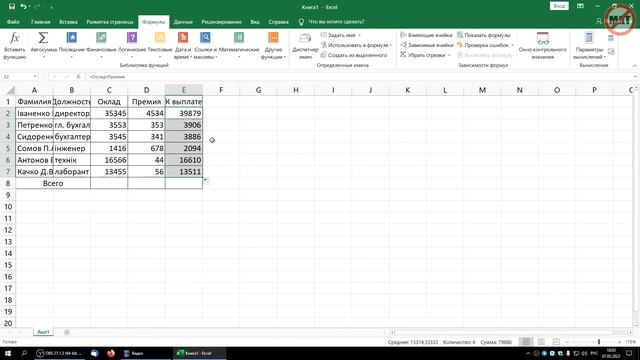Image resolution: width=640 pixels, height=360 pixels.
Task: Toggle Показать формулы show formulas
Action: pyautogui.click(x=483, y=35)
